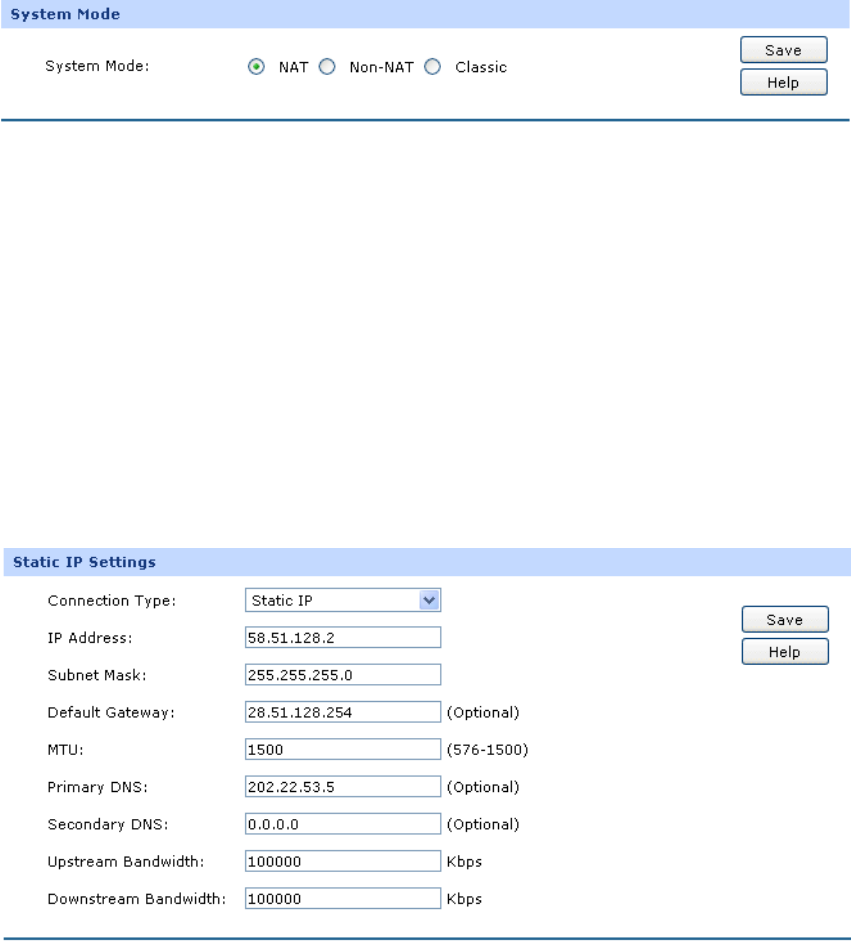Viewport: 851px width, 944px height.
Task: Click the Primary DNS input field
Action: 343,787
